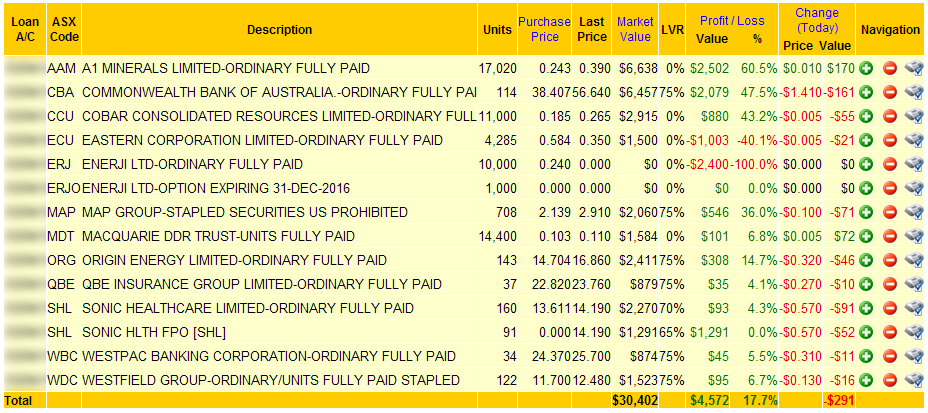
Task: Click the document-checkmark icon in the CCU row
Action: point(914,117)
